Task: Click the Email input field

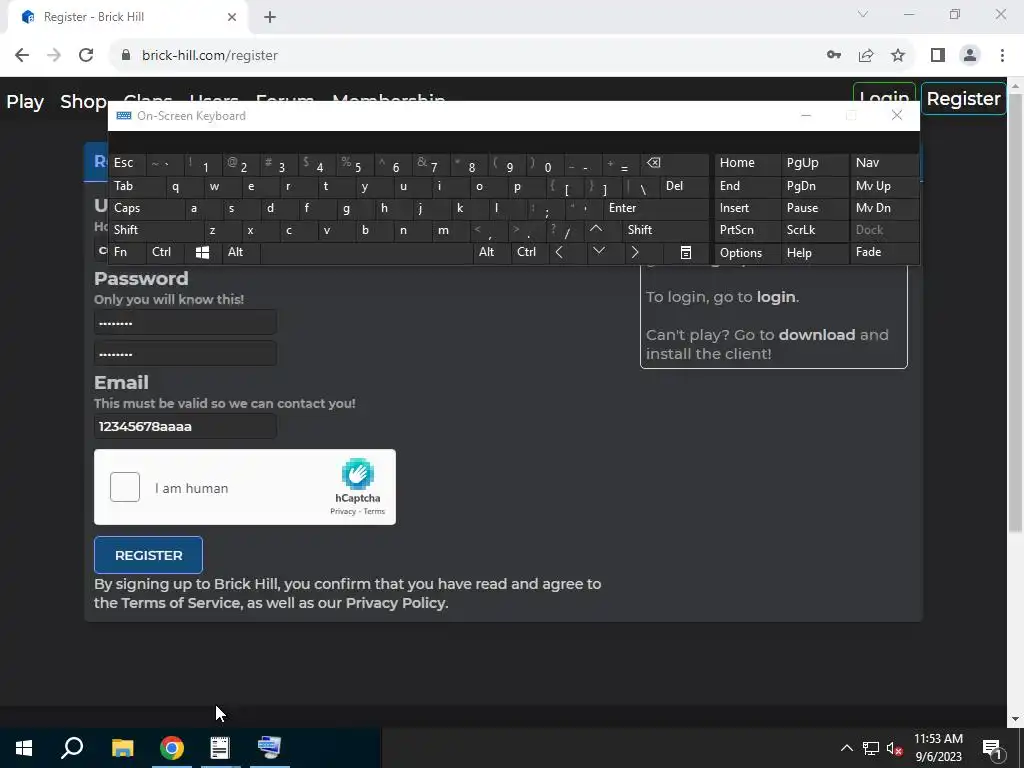Action: (185, 426)
